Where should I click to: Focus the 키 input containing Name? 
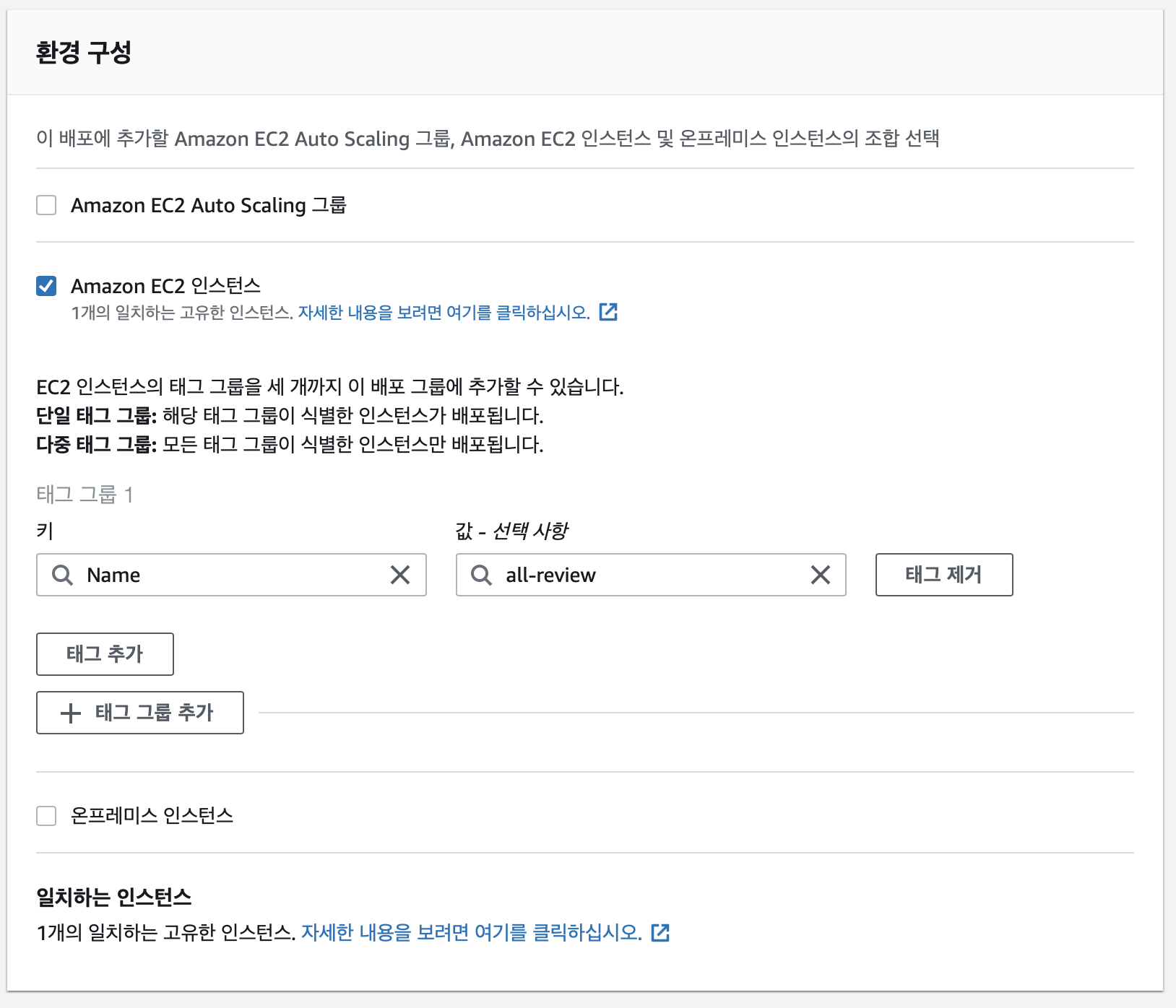(231, 575)
